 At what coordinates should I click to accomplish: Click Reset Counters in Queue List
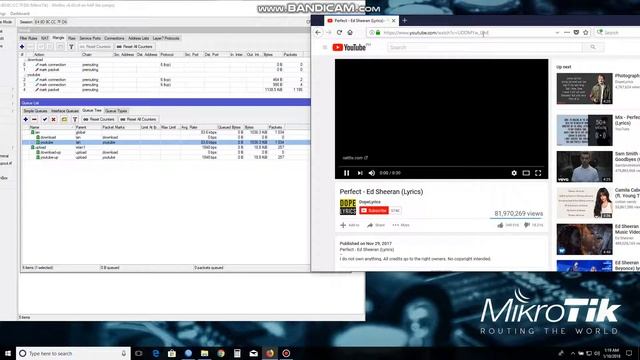coord(99,119)
